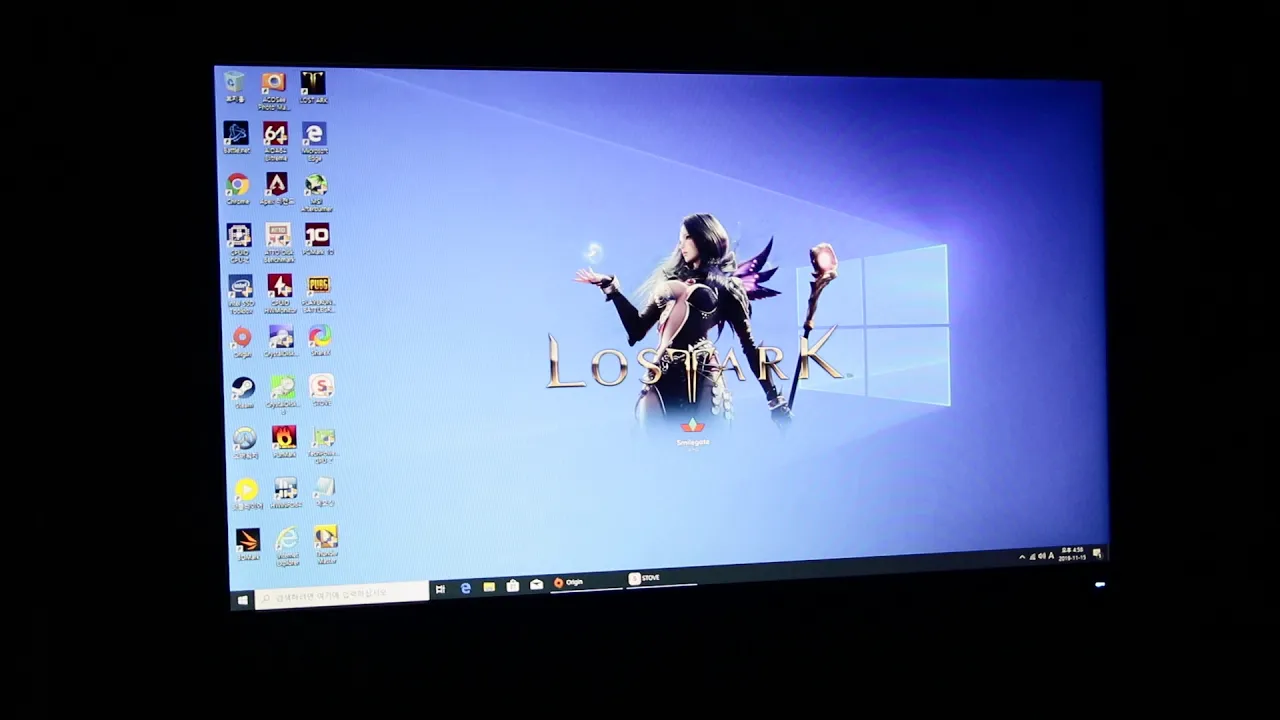Launch the HWiNFO64 desktop shortcut
The width and height of the screenshot is (1280, 720).
285,493
